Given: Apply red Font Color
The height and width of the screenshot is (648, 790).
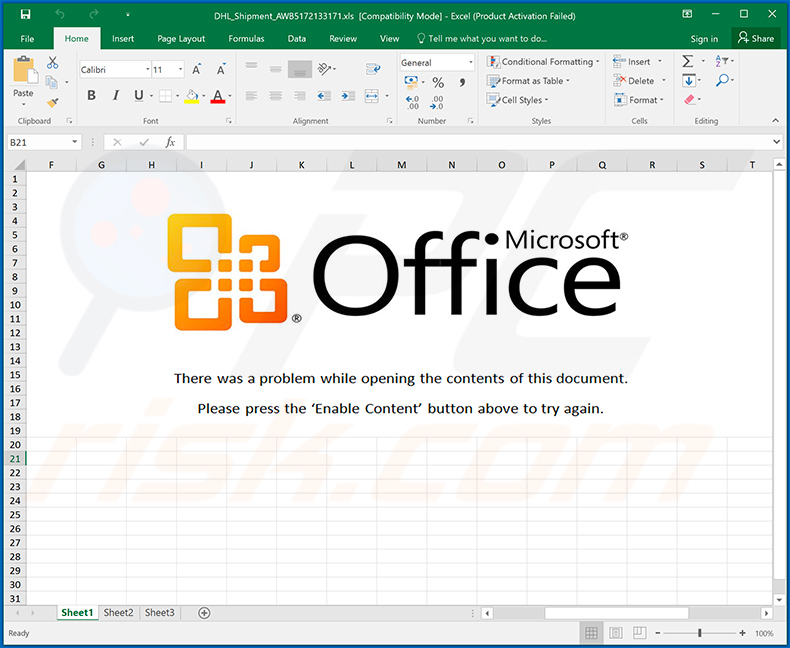Looking at the screenshot, I should (218, 96).
